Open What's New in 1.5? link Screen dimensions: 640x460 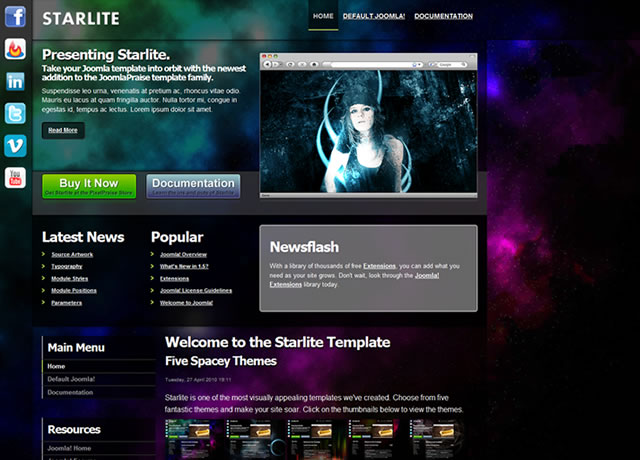click(x=184, y=266)
